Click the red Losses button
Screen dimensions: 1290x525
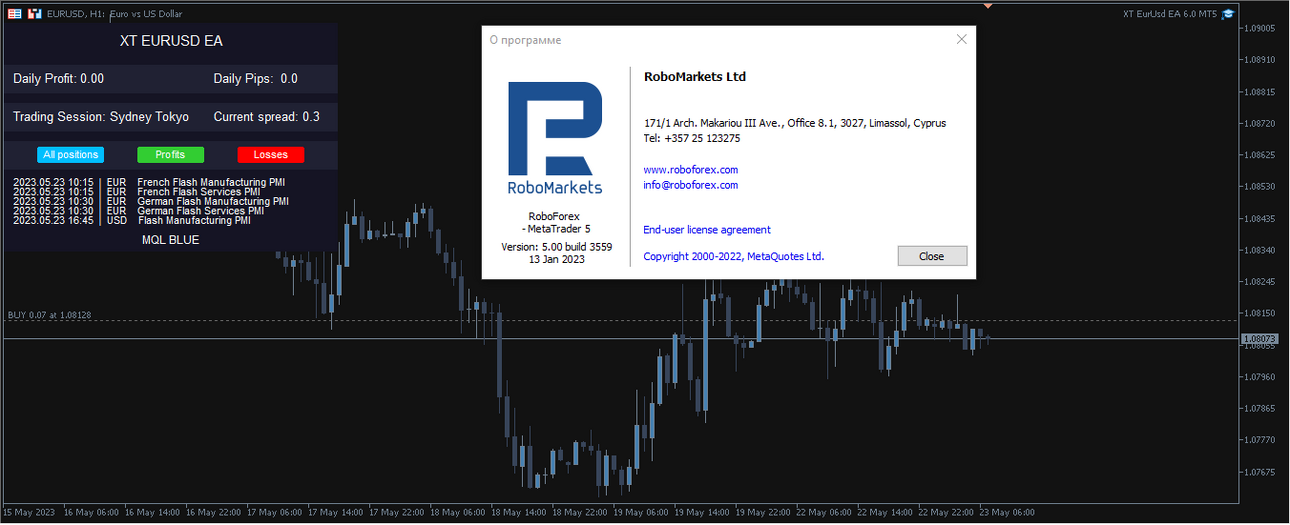[270, 155]
